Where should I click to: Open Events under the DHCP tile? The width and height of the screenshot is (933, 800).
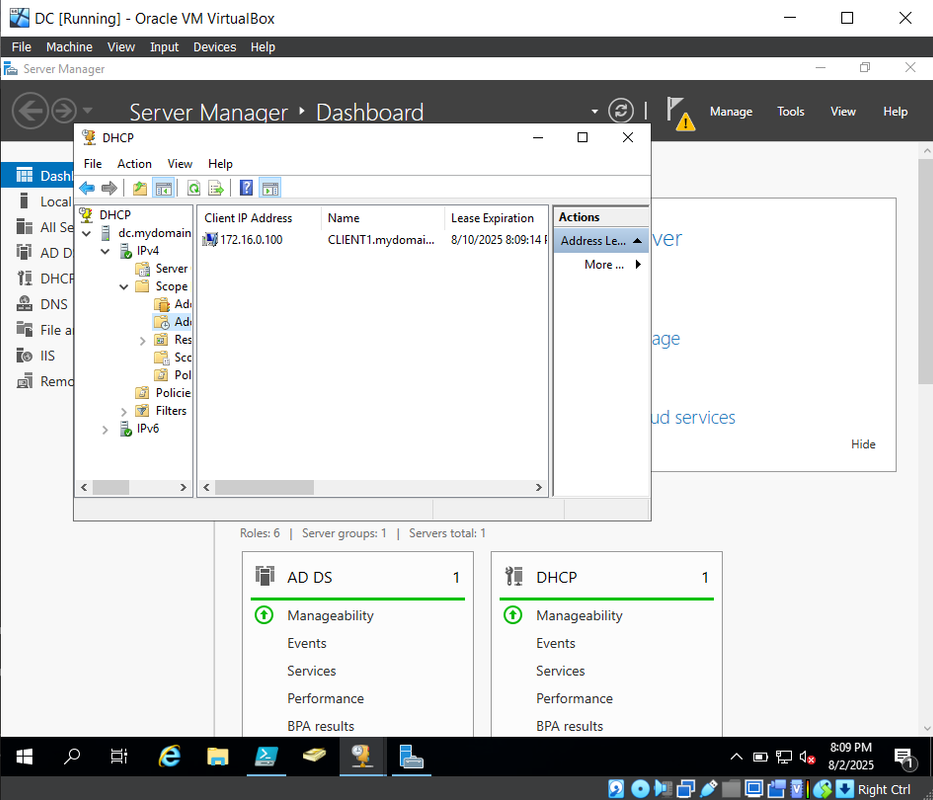pyautogui.click(x=555, y=643)
